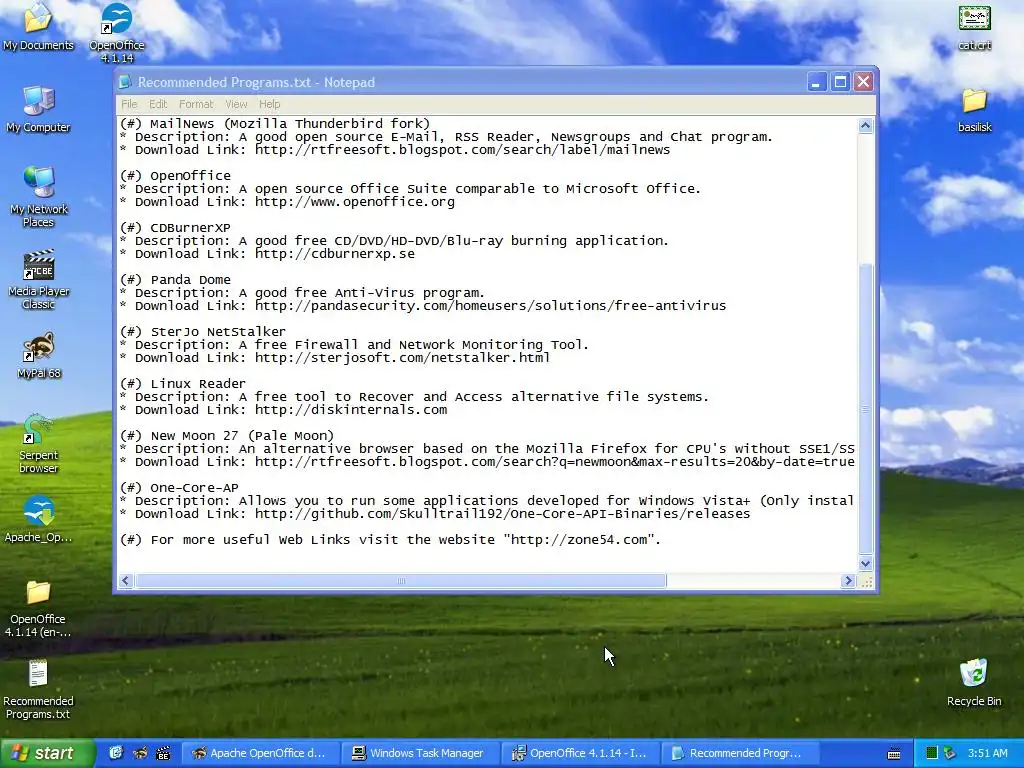This screenshot has width=1024, height=768.
Task: Click the mailnews download link text
Action: [462, 150]
